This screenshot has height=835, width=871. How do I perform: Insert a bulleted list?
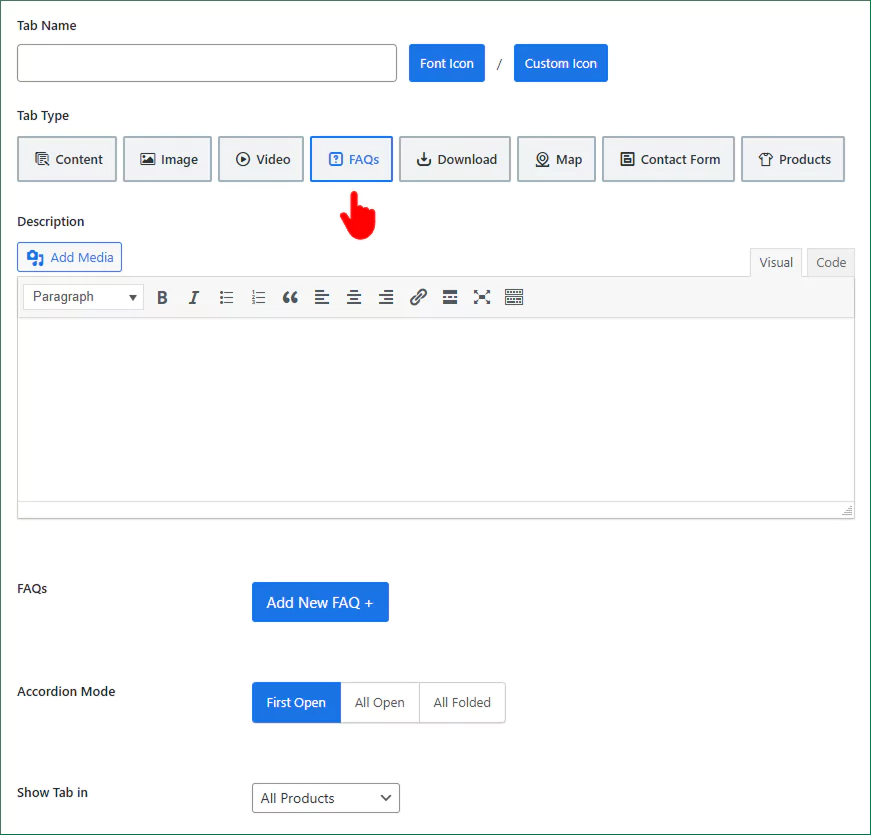pos(226,297)
